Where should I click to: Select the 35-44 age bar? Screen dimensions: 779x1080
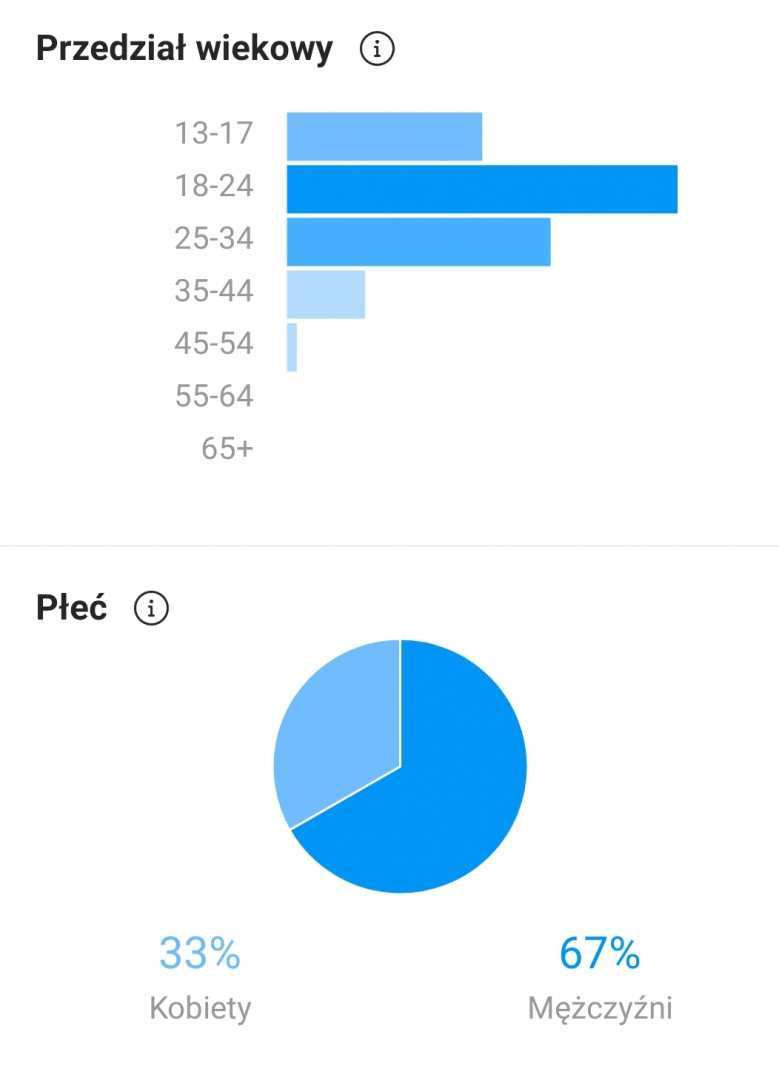tap(326, 294)
